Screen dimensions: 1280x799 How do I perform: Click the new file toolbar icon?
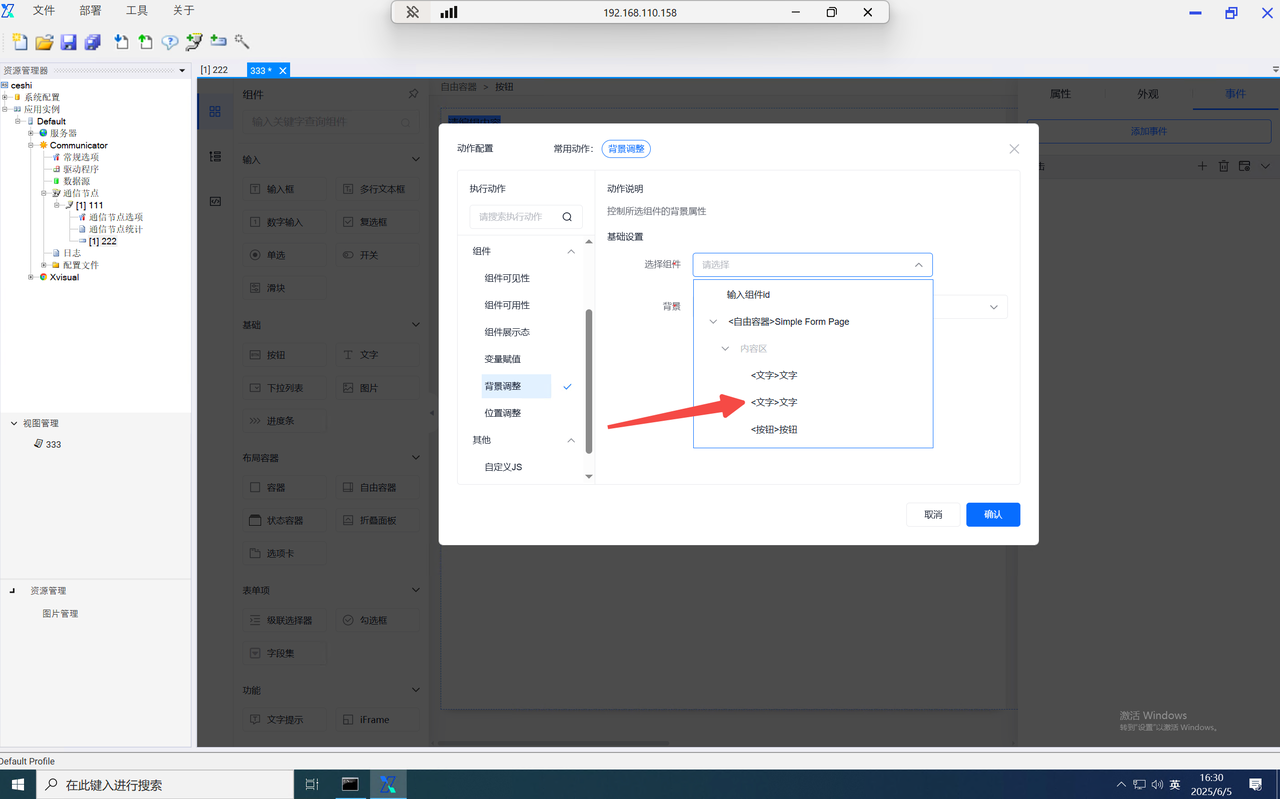pos(19,42)
